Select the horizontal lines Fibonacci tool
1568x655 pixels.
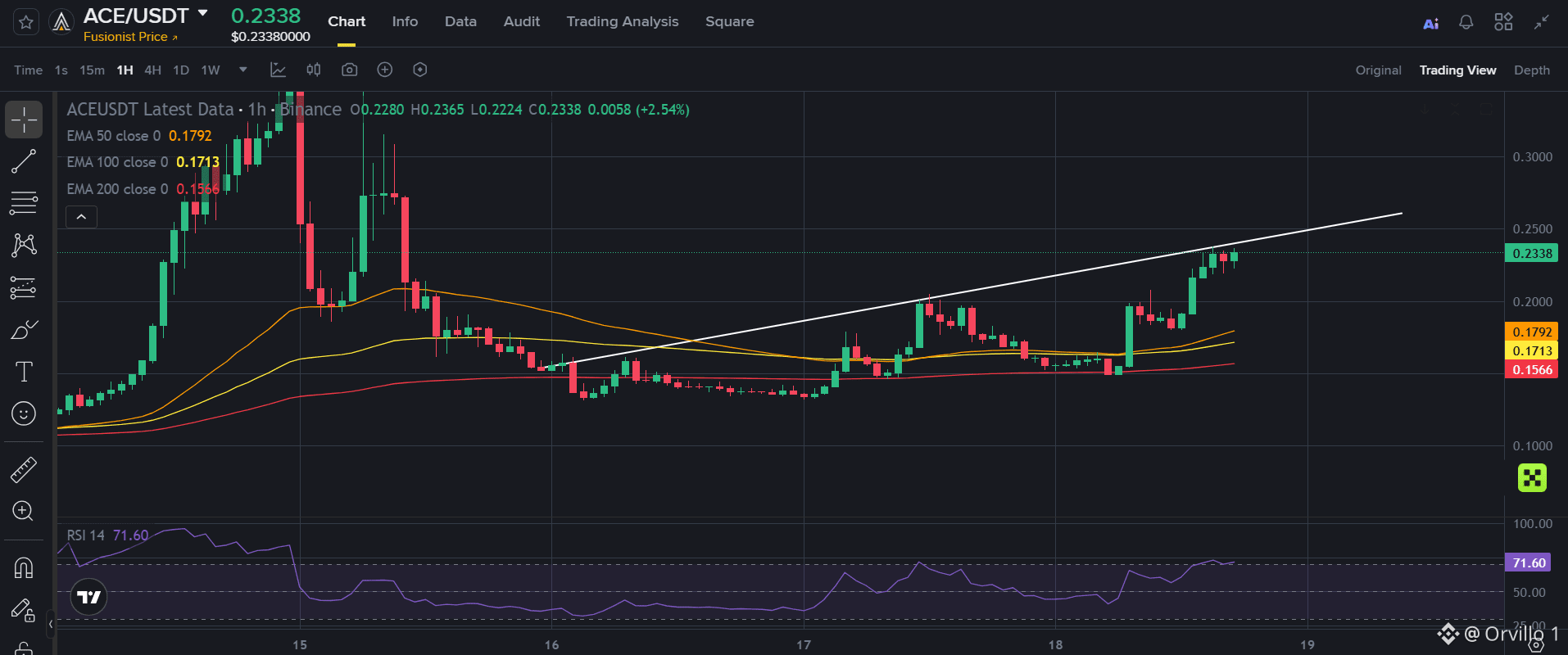(x=24, y=203)
